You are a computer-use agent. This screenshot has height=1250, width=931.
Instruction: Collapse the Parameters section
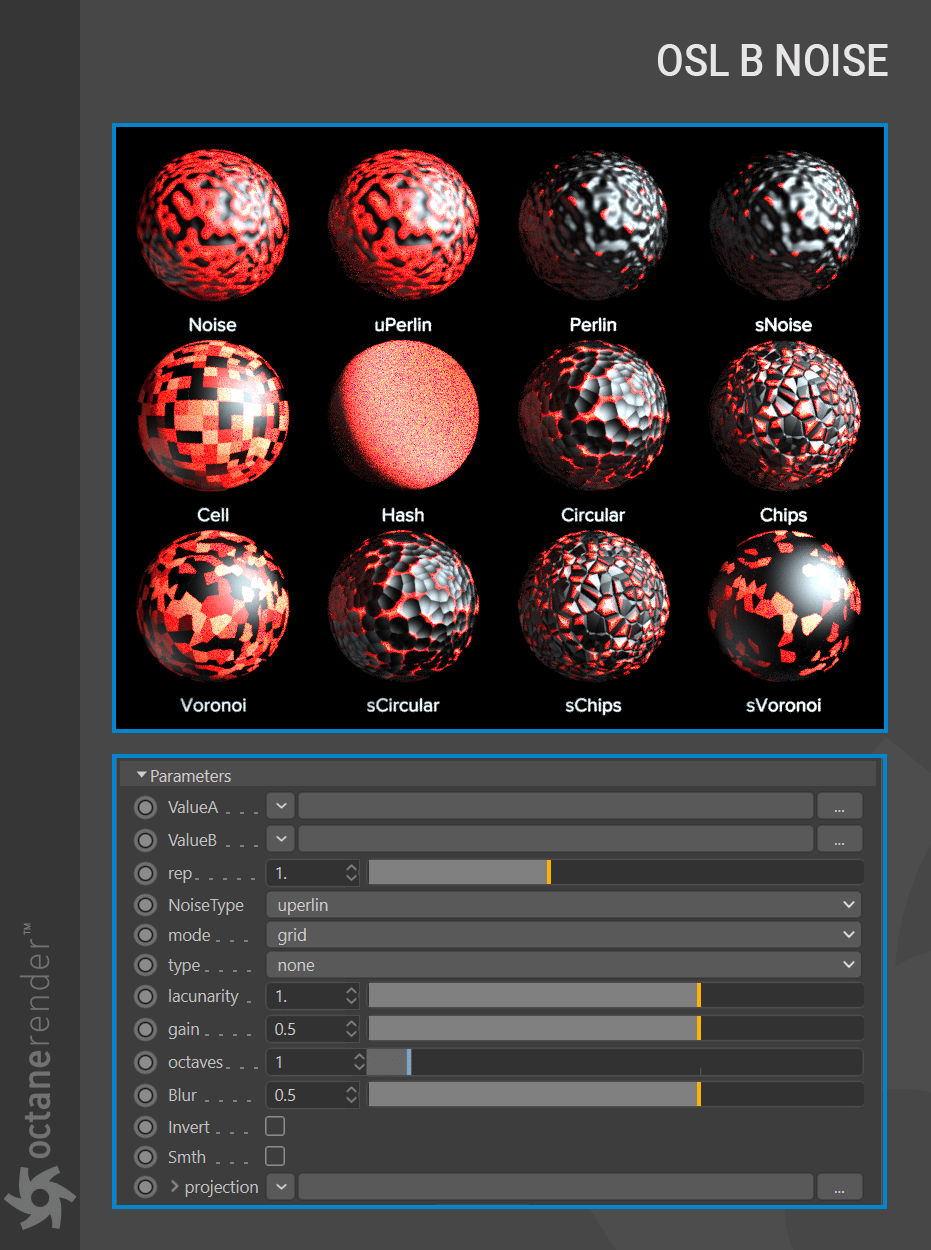141,775
